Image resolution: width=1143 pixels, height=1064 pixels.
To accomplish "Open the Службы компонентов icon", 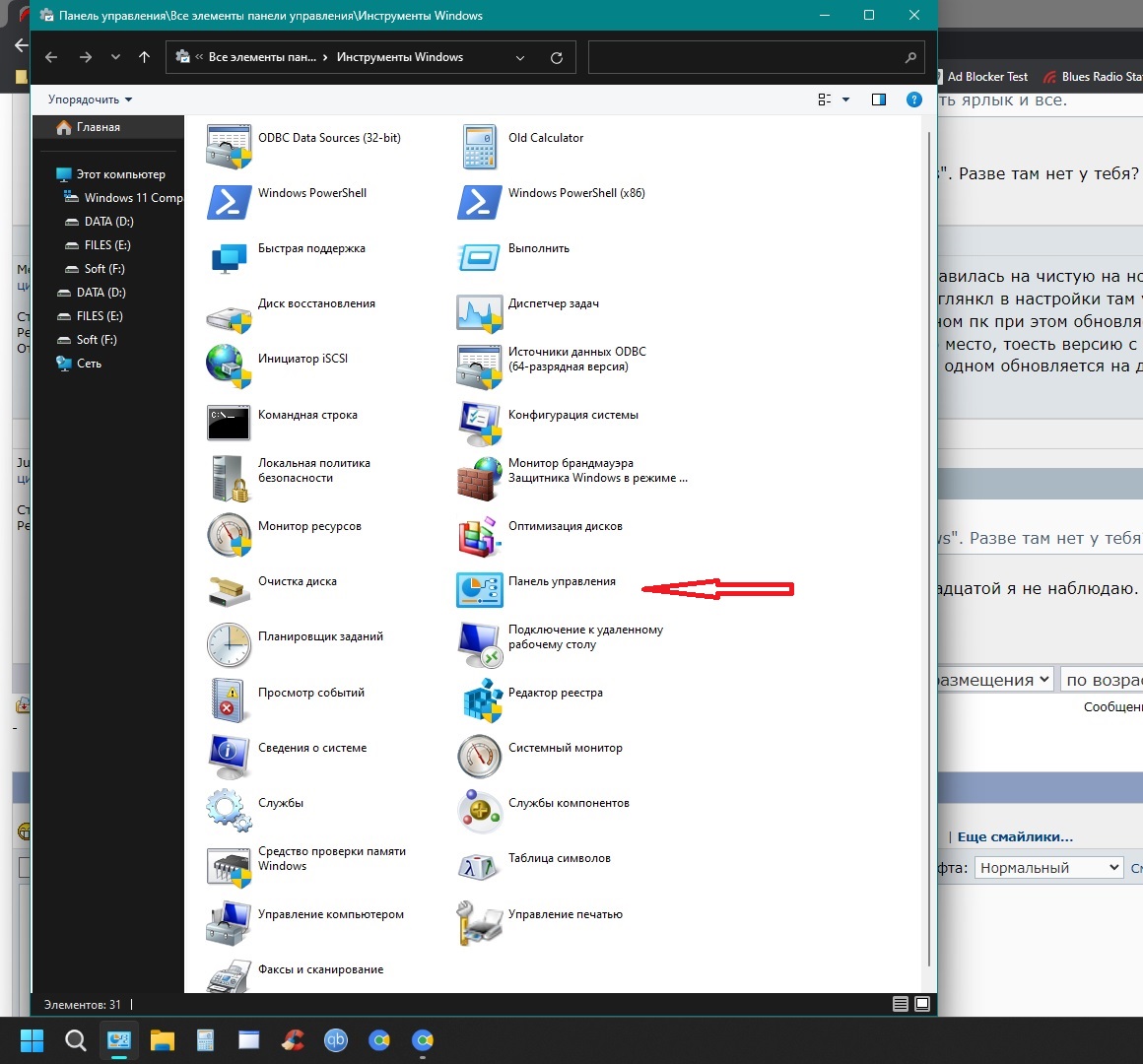I will pos(479,811).
